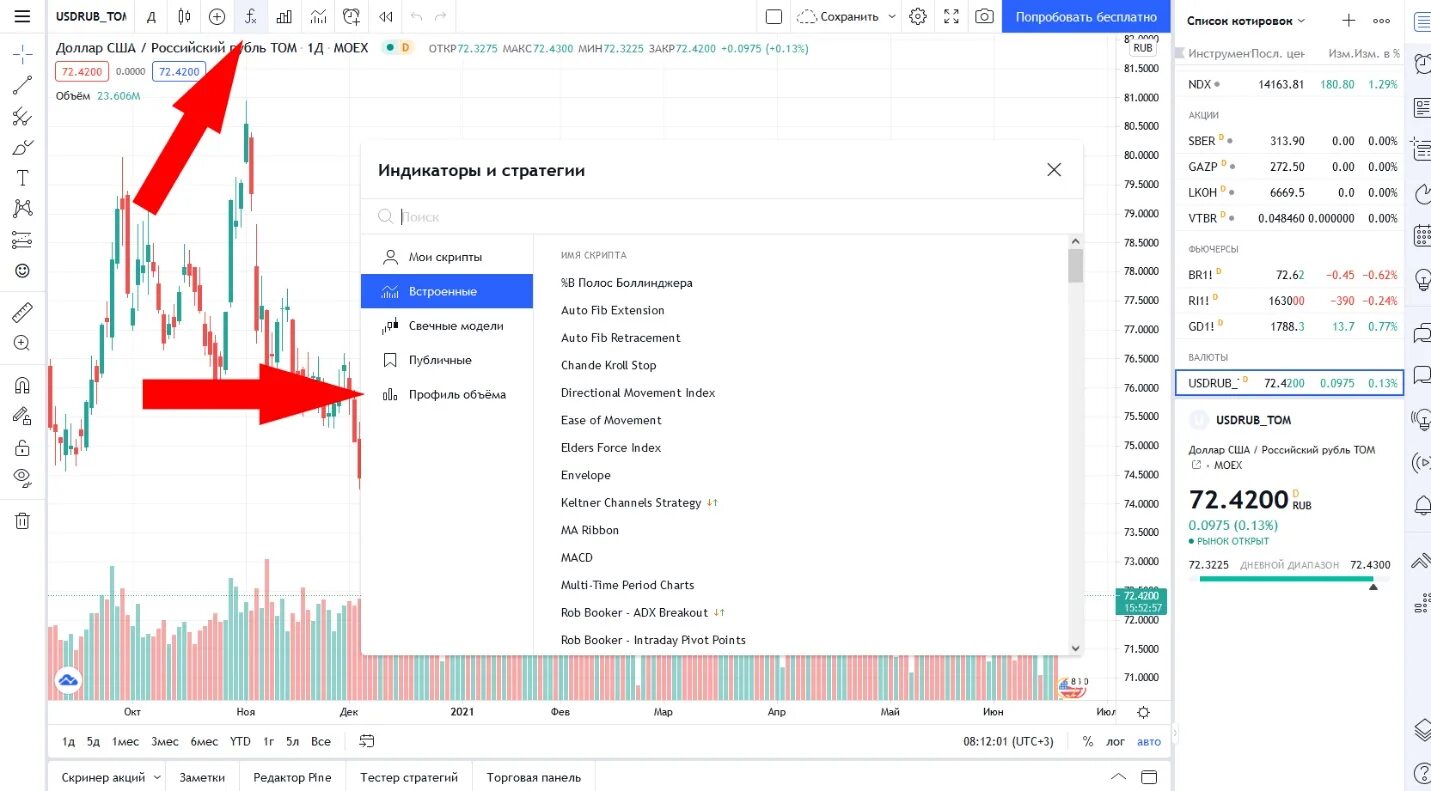Click the Поиск indicator search field
Viewport: 1431px width, 791px height.
click(x=721, y=216)
